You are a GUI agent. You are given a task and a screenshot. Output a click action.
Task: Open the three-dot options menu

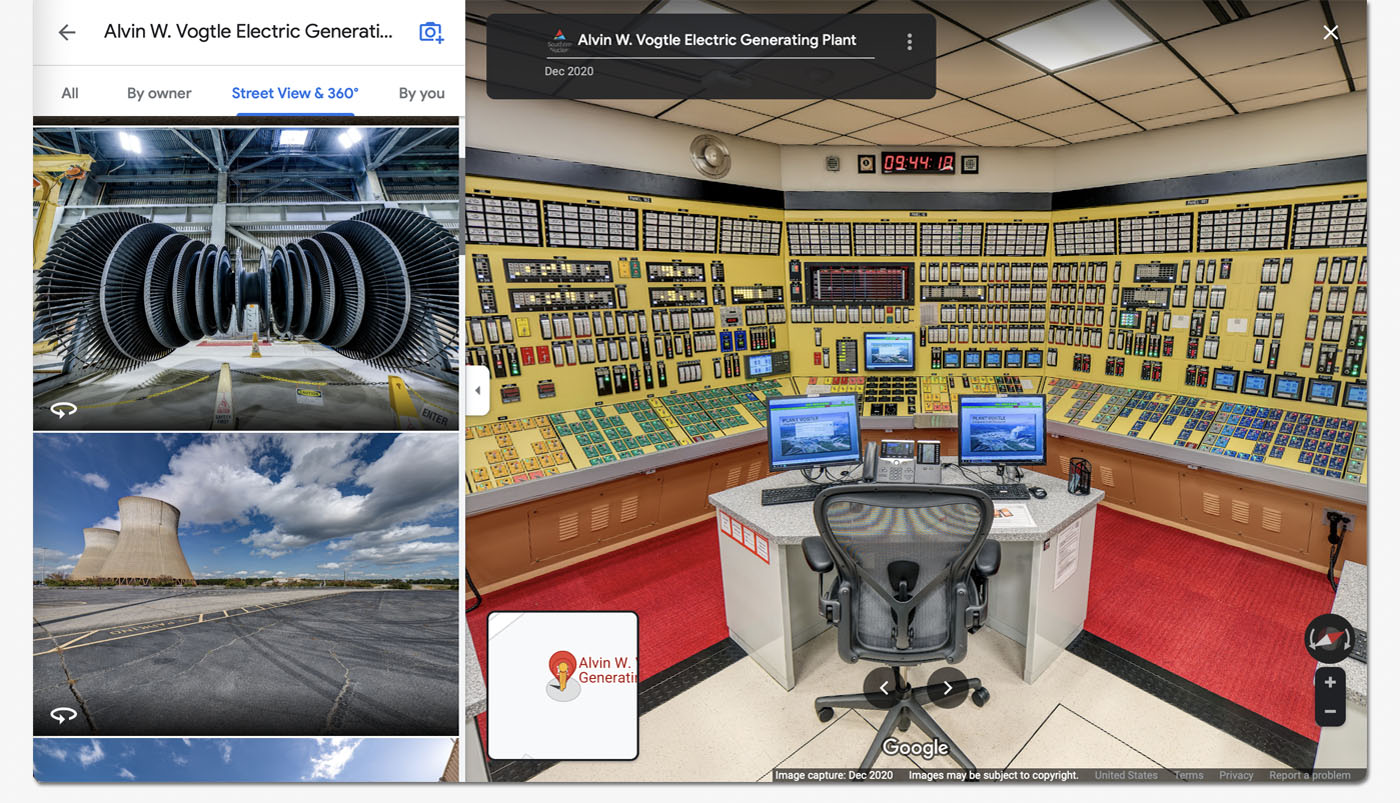909,42
